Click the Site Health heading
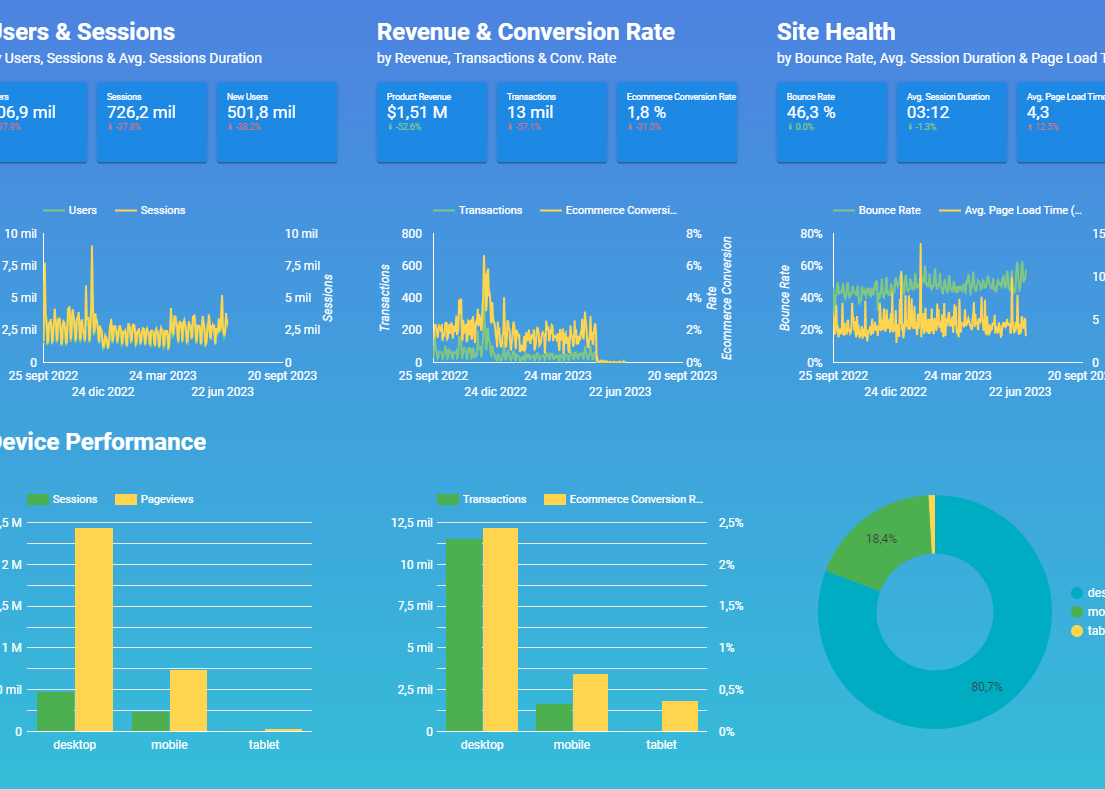Screen dimensions: 1105x789 tap(836, 32)
